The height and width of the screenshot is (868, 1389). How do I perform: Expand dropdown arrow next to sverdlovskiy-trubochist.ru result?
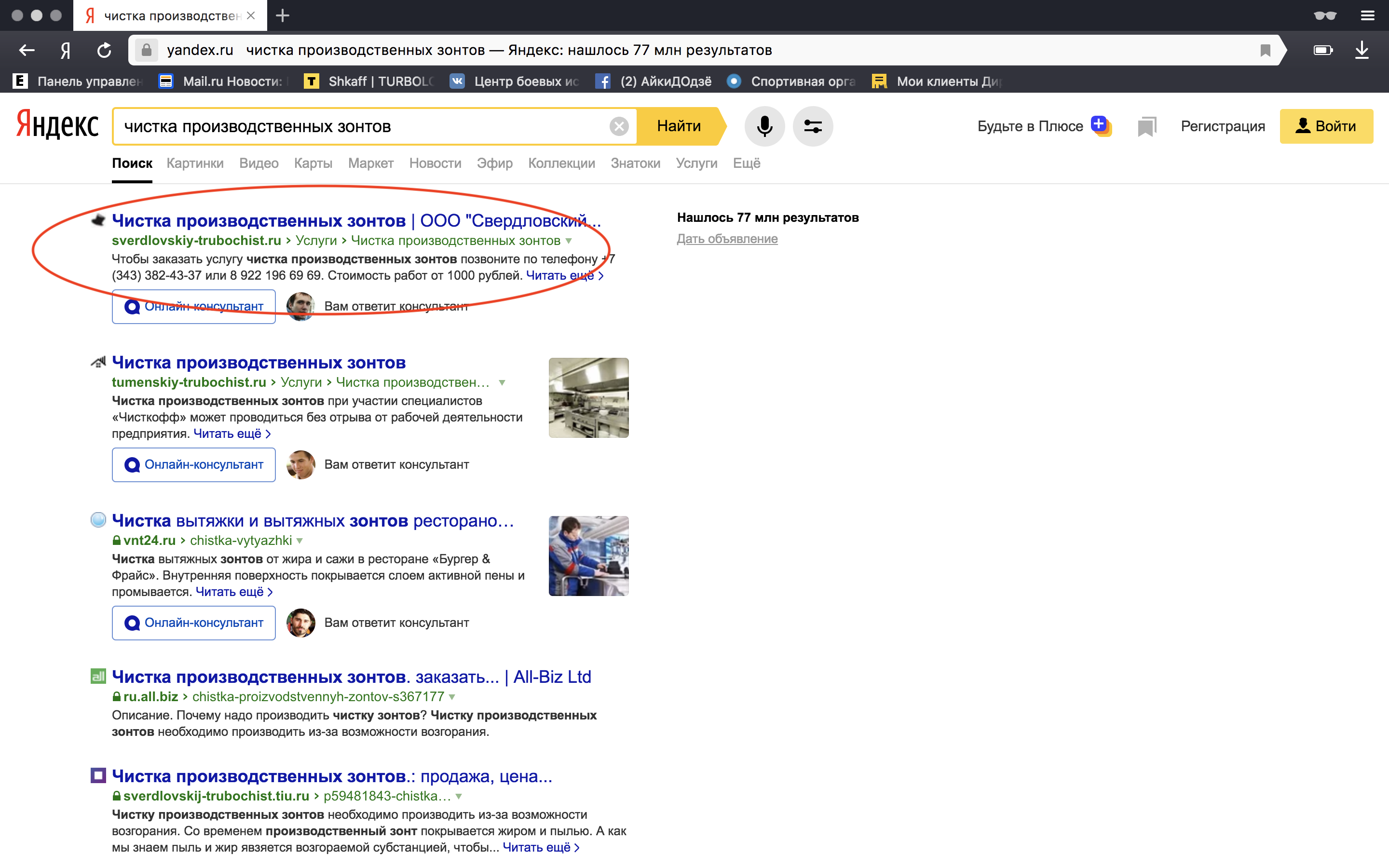click(x=568, y=241)
